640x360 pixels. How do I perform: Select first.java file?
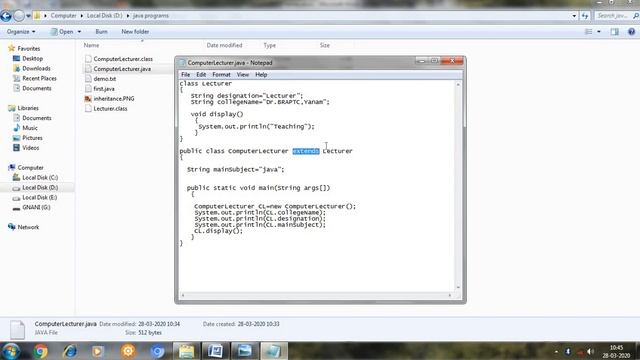tap(100, 89)
